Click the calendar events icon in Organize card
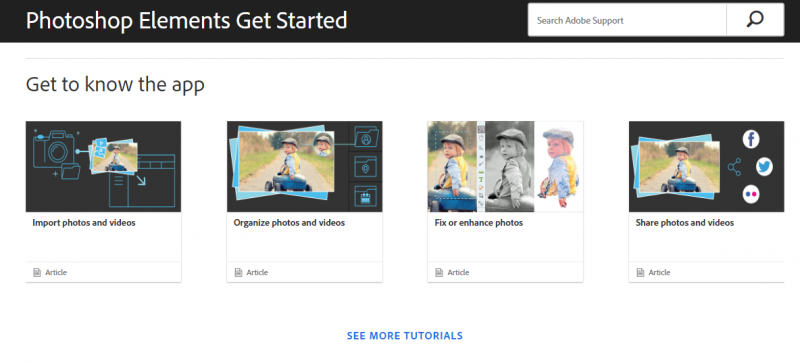Viewport: 800px width, 363px height. point(365,196)
